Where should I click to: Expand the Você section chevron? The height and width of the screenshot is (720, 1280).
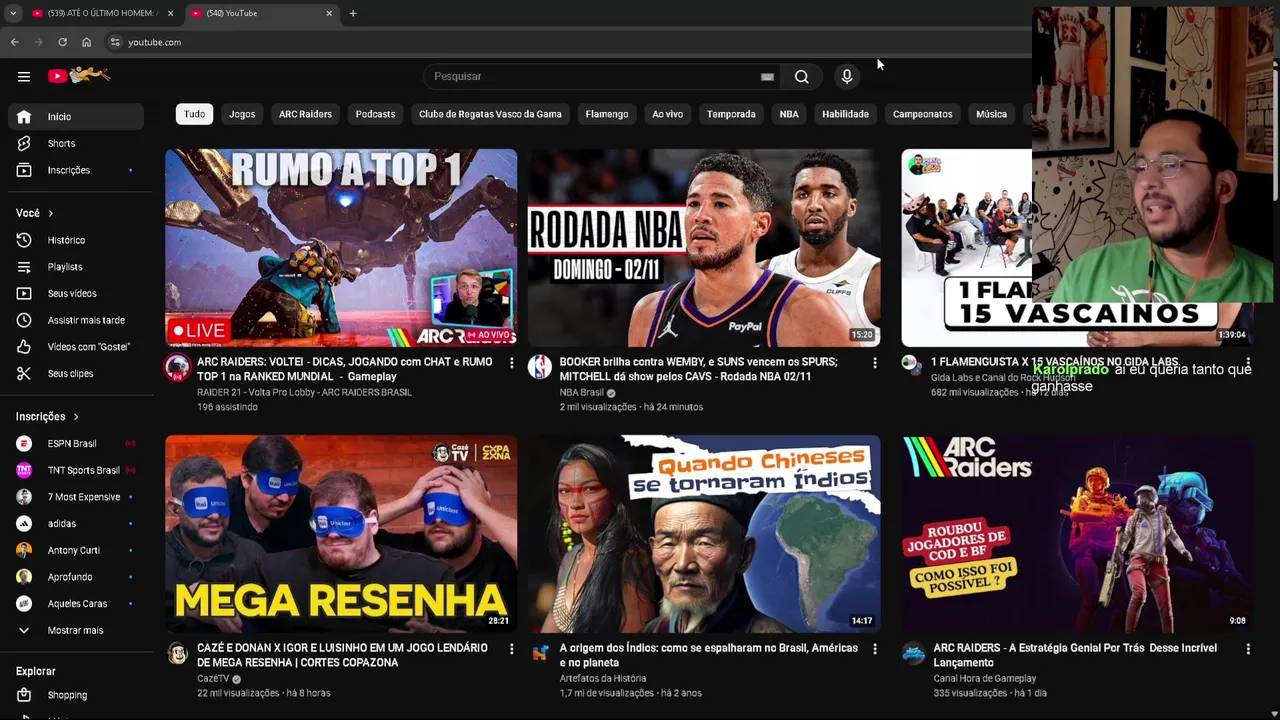click(51, 213)
